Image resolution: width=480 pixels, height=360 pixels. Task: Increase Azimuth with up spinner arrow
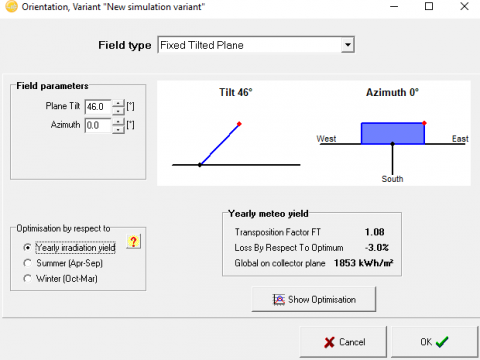point(118,122)
